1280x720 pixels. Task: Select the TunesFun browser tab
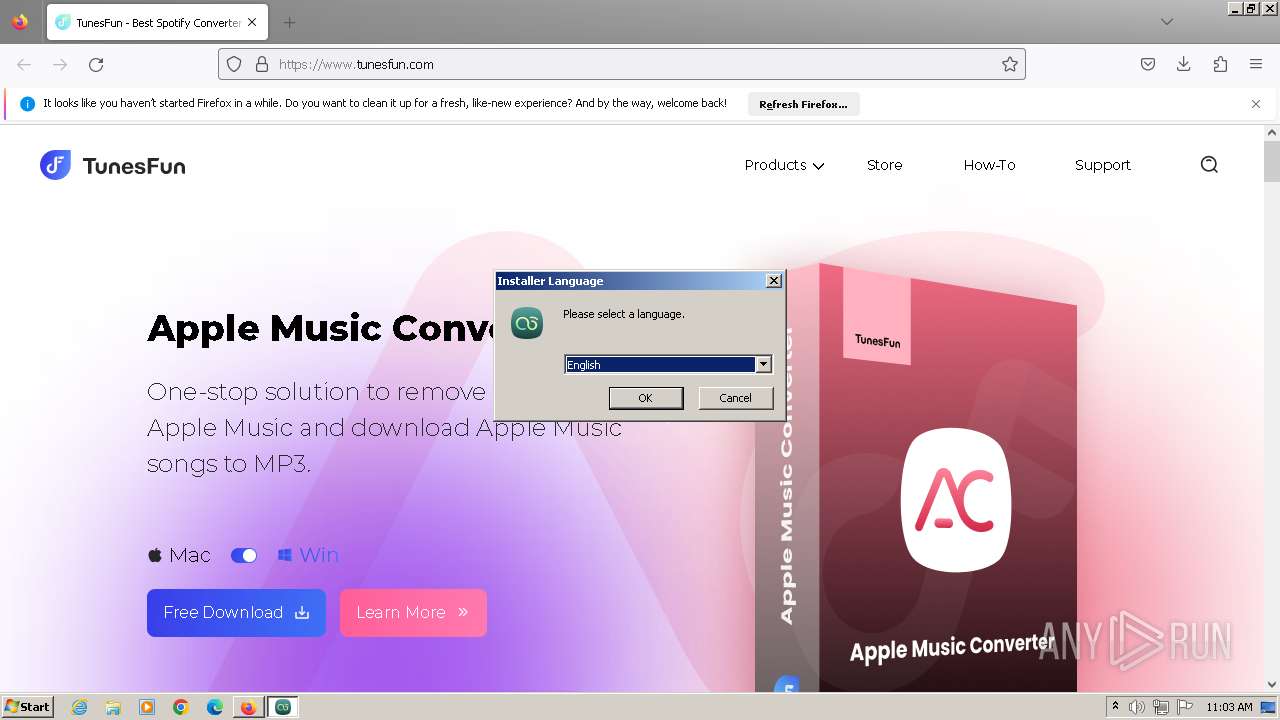coord(157,22)
